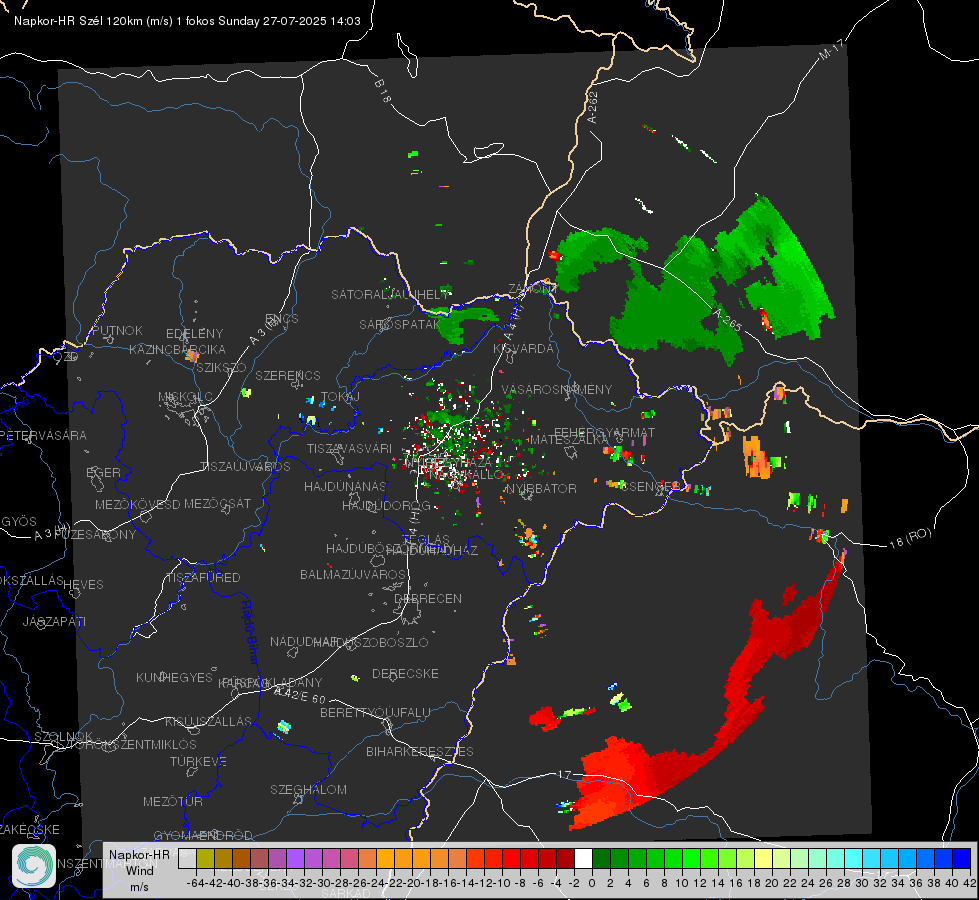Select the TOKAJ label on the map
This screenshot has height=900, width=979.
pyautogui.click(x=340, y=397)
